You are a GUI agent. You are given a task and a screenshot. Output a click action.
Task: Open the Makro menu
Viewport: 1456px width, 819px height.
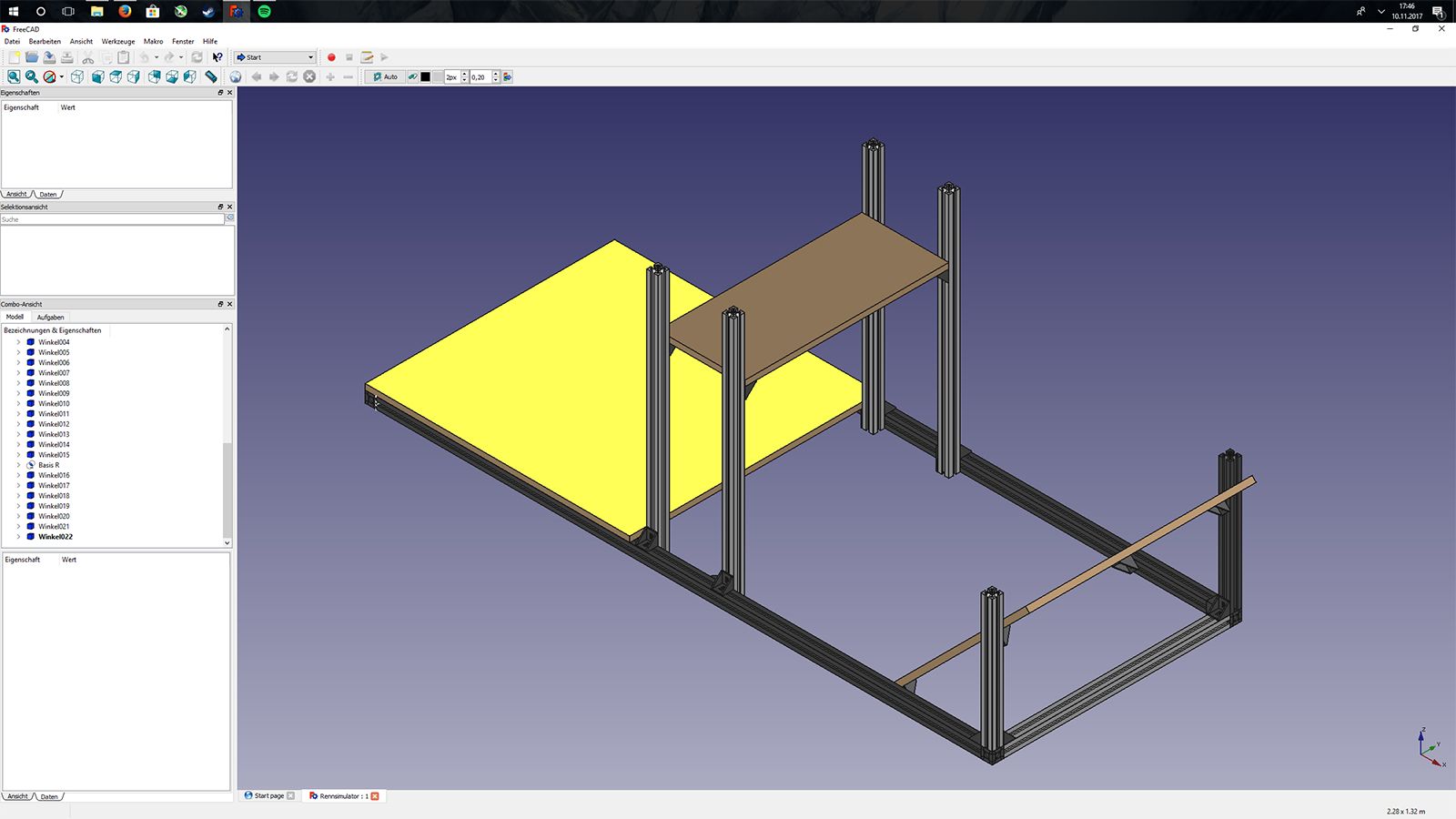pyautogui.click(x=153, y=41)
